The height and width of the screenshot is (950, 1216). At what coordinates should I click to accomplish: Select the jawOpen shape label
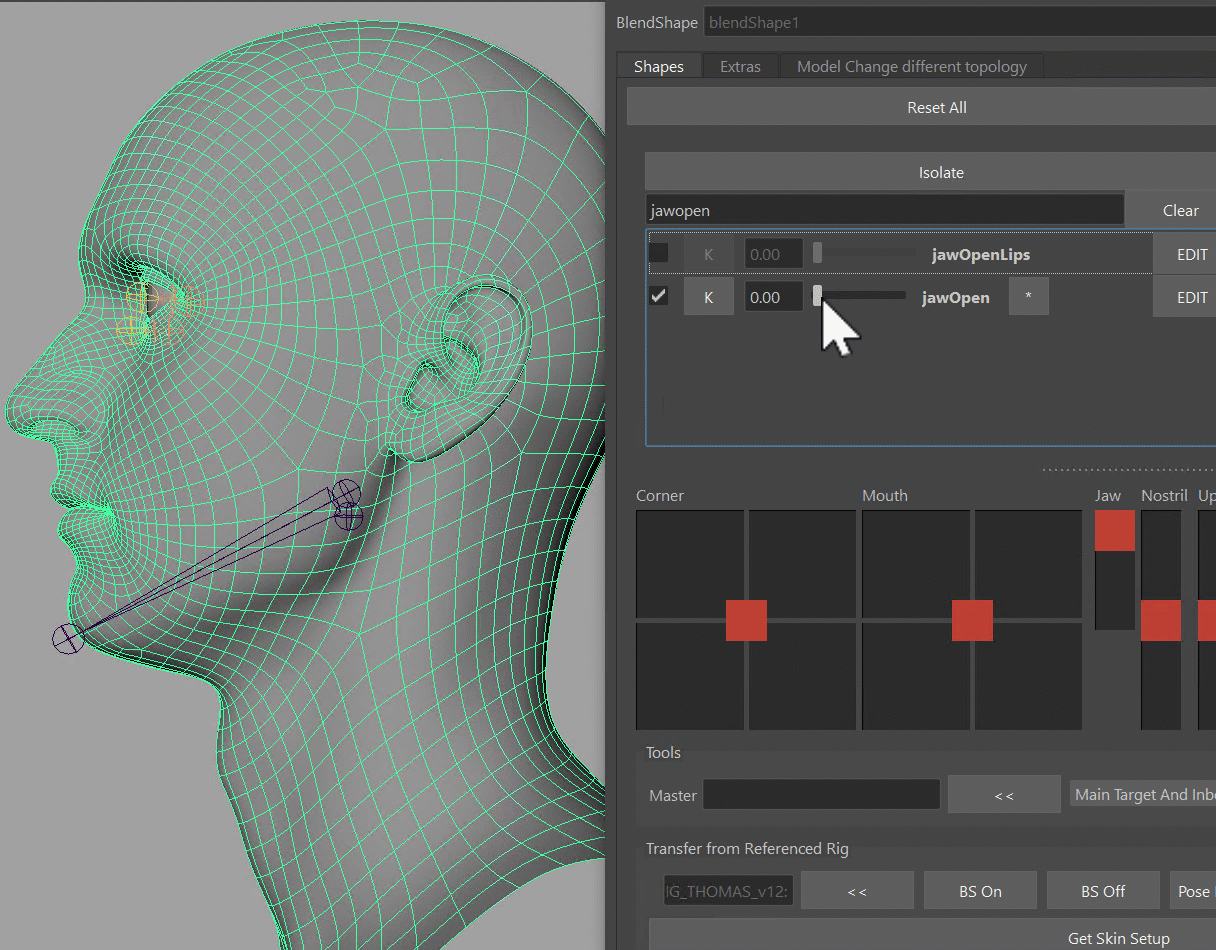pyautogui.click(x=956, y=297)
